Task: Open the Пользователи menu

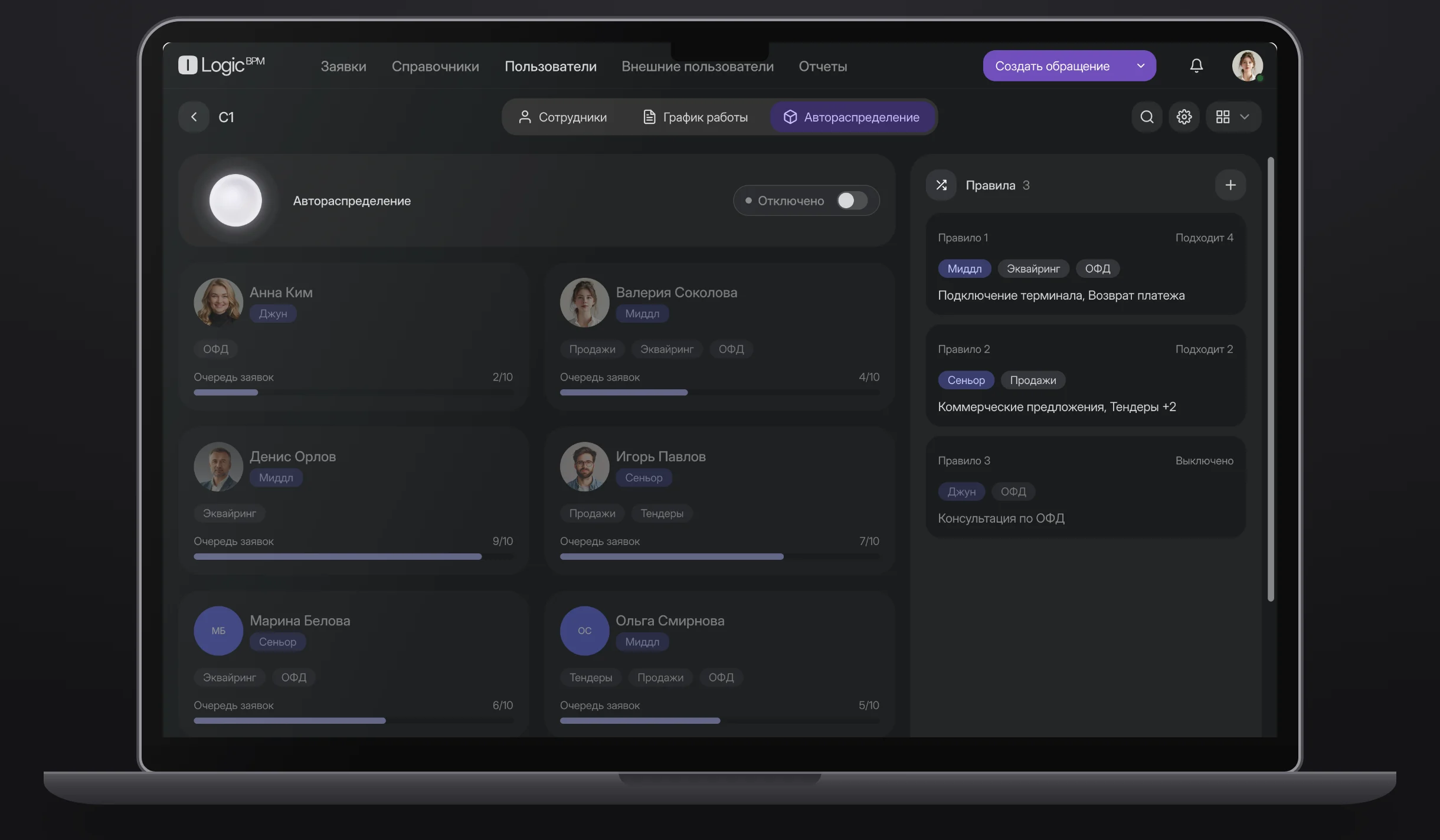Action: tap(550, 67)
